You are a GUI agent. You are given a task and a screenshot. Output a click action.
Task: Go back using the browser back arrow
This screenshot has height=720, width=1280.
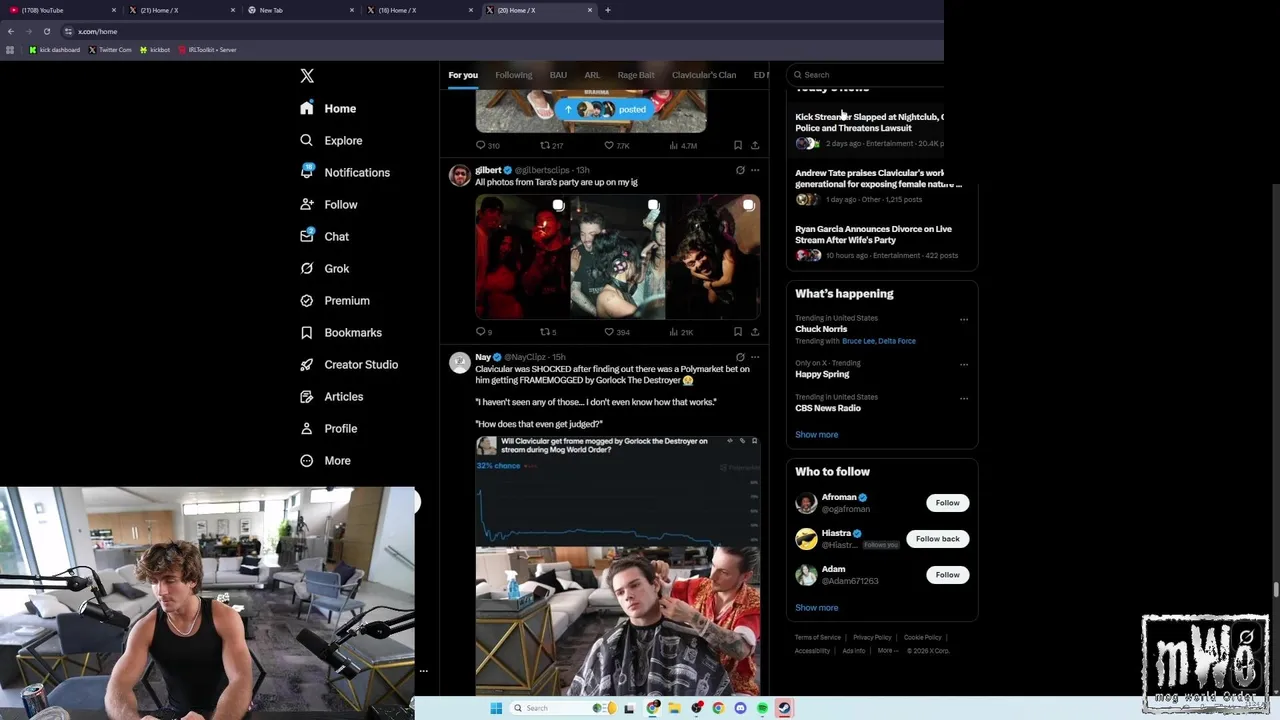pyautogui.click(x=10, y=31)
